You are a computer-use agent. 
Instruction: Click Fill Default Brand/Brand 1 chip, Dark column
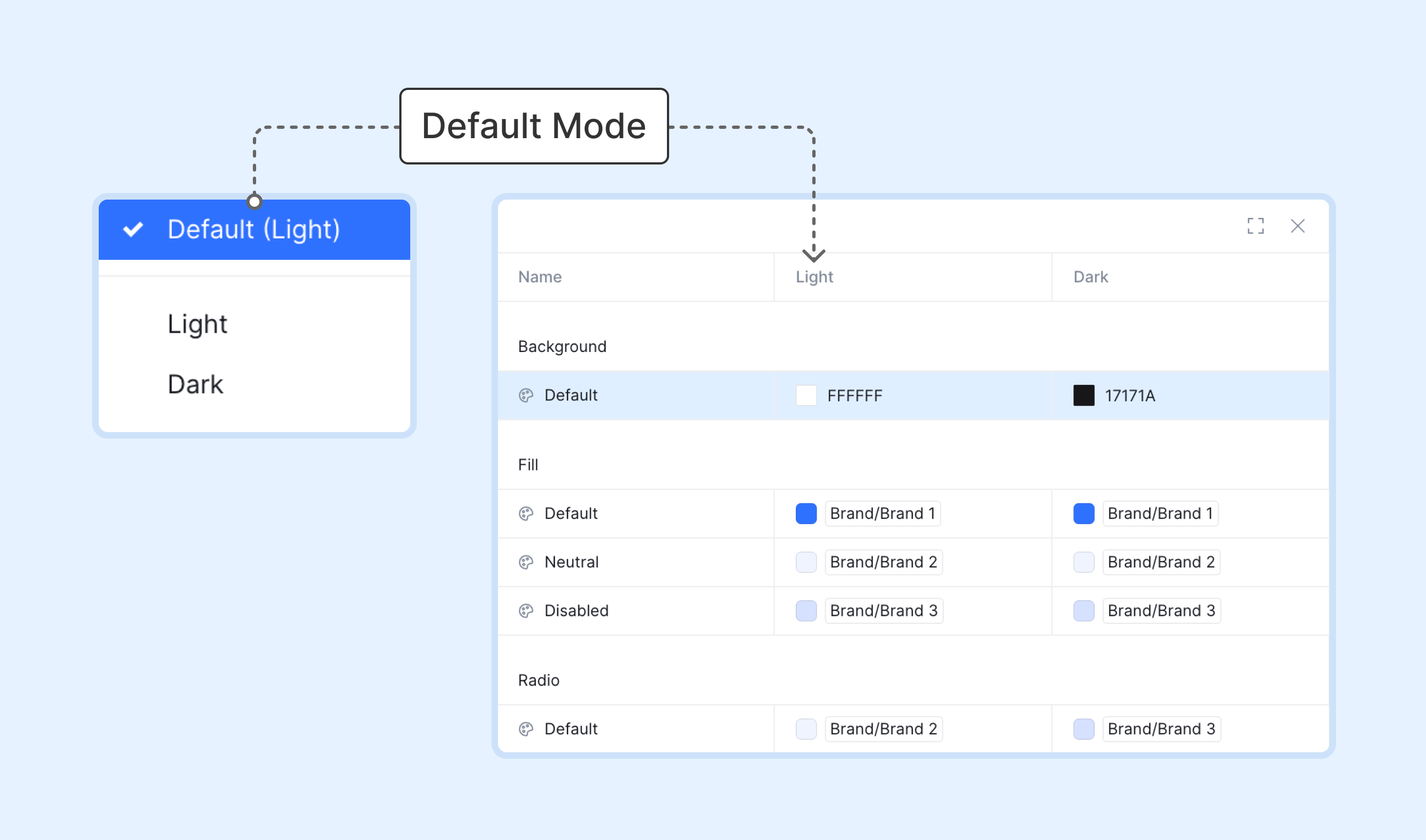click(1160, 513)
